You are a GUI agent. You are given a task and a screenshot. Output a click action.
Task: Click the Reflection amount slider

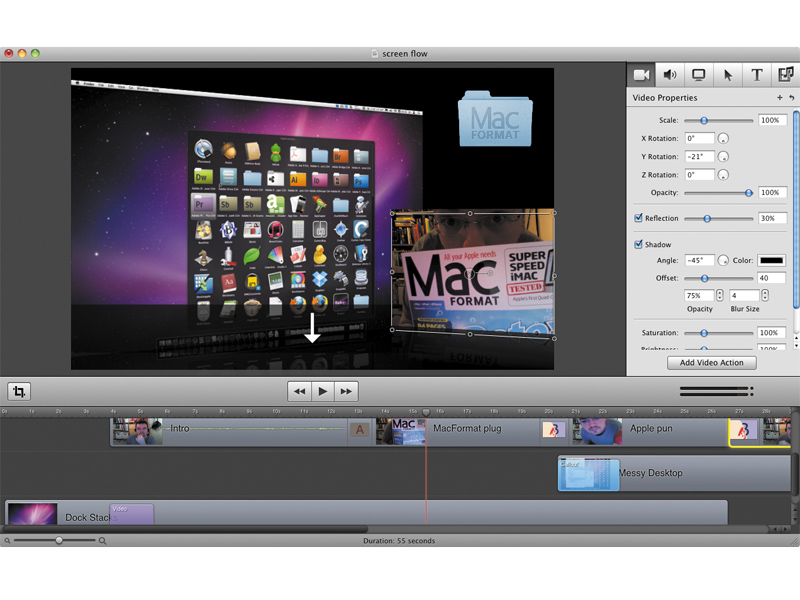(718, 218)
